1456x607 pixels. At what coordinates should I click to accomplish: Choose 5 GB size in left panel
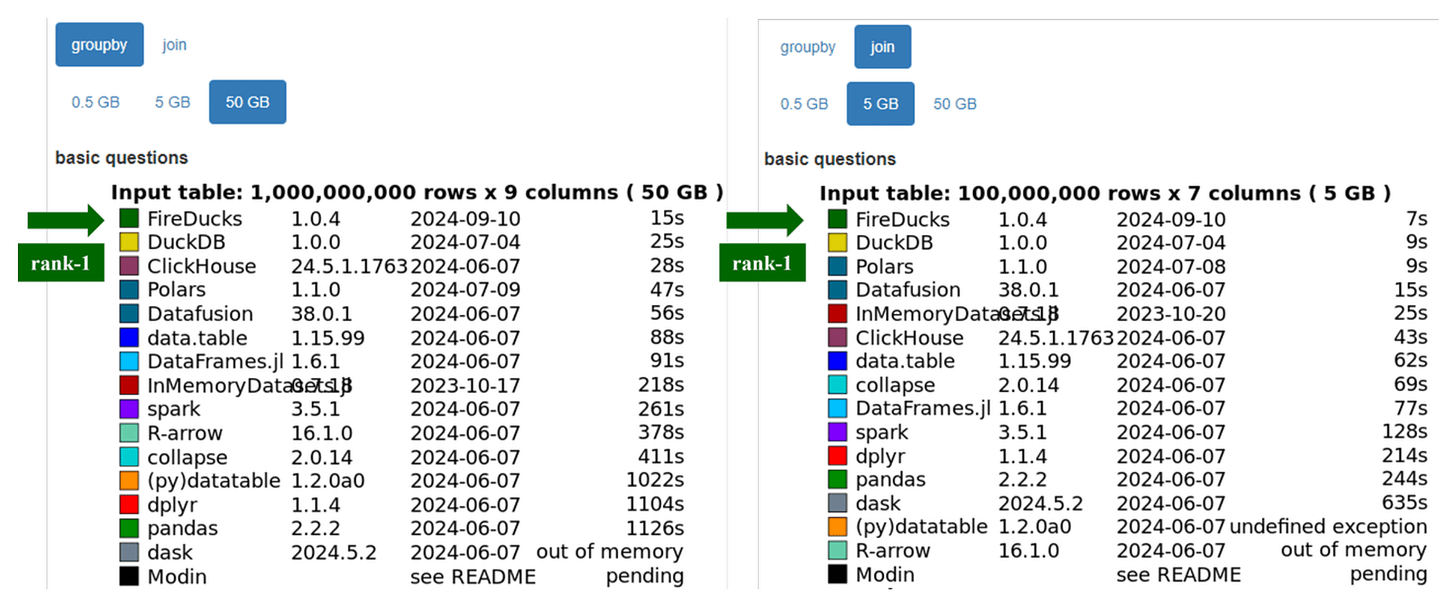[172, 102]
